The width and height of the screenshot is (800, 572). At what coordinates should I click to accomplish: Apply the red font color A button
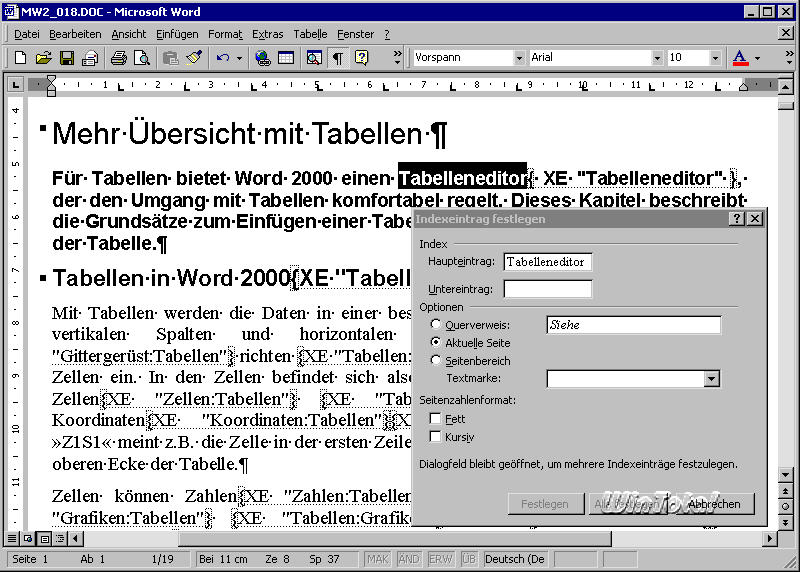tap(740, 58)
